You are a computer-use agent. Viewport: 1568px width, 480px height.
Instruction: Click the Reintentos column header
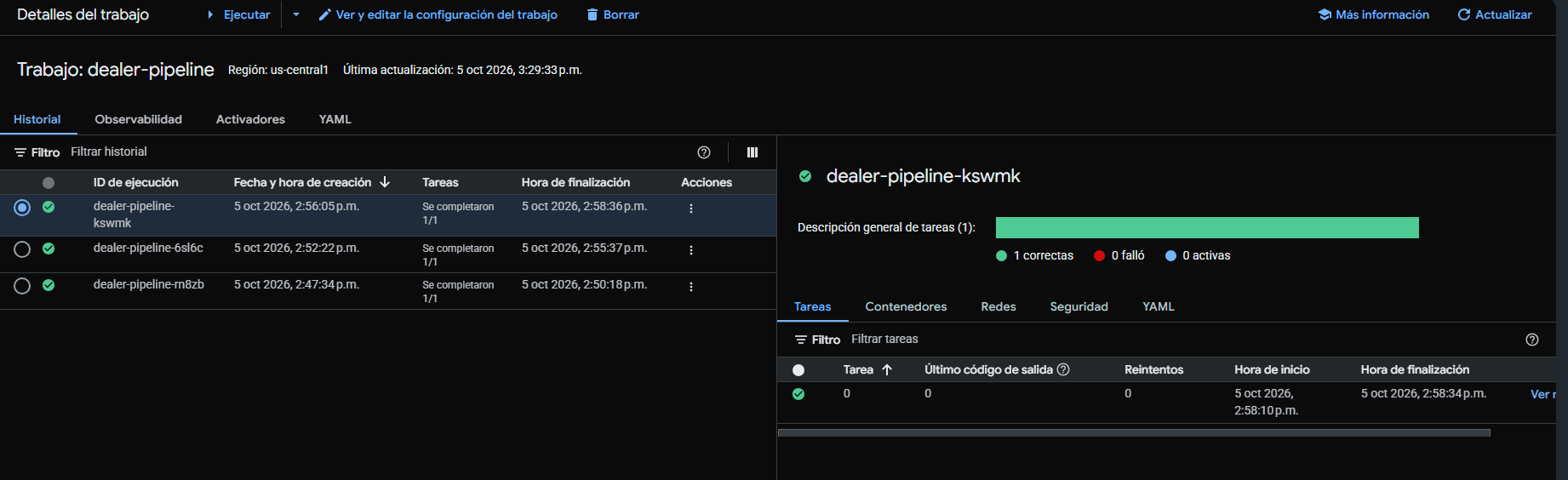coord(1154,369)
